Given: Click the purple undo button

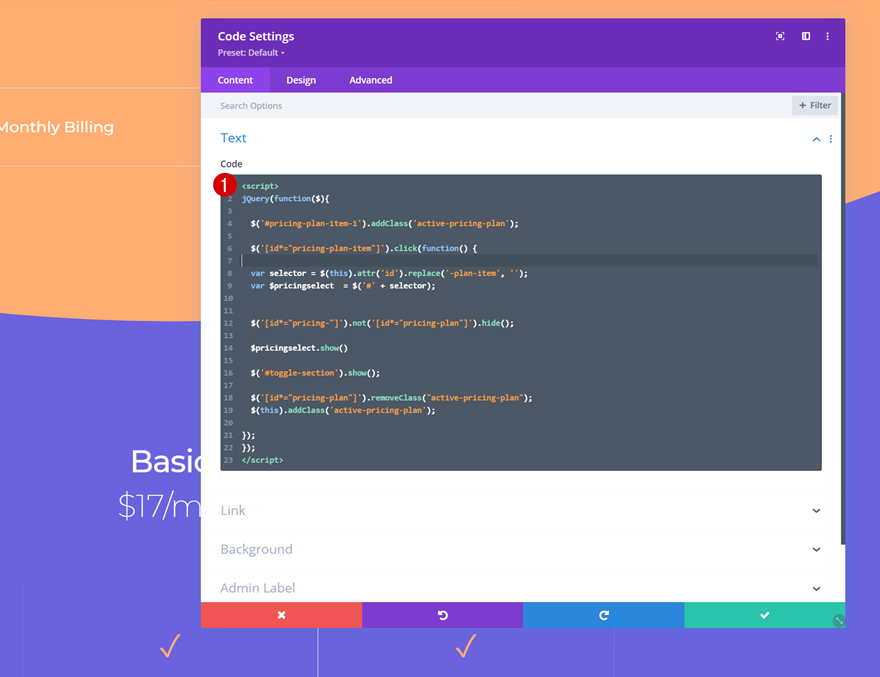Looking at the screenshot, I should click(442, 615).
